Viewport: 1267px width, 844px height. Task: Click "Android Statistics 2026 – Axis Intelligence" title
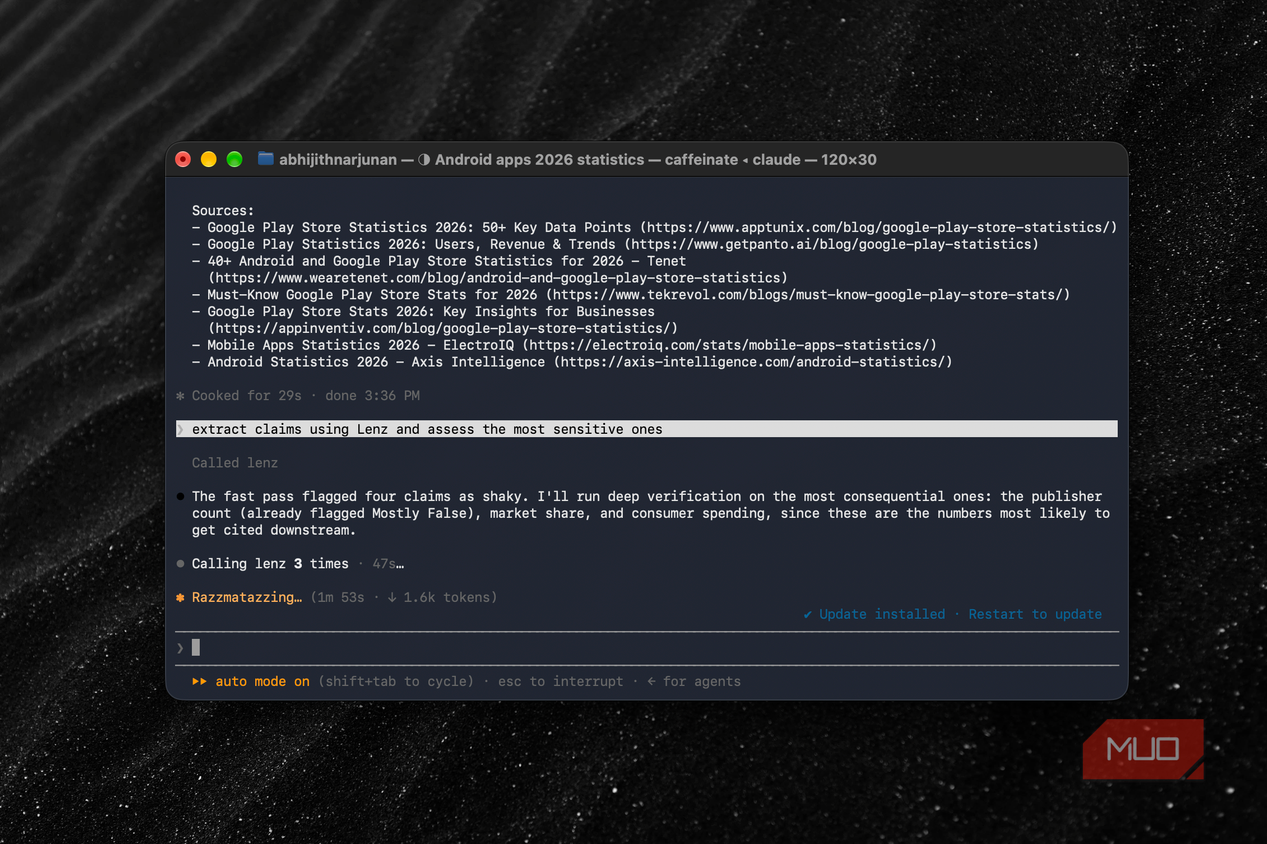click(376, 362)
